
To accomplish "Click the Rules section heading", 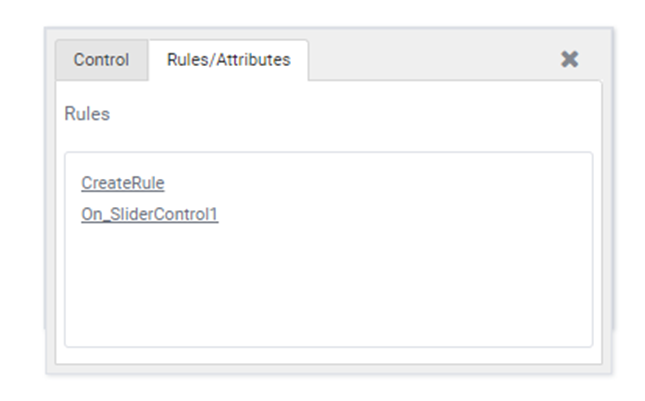I will (87, 114).
